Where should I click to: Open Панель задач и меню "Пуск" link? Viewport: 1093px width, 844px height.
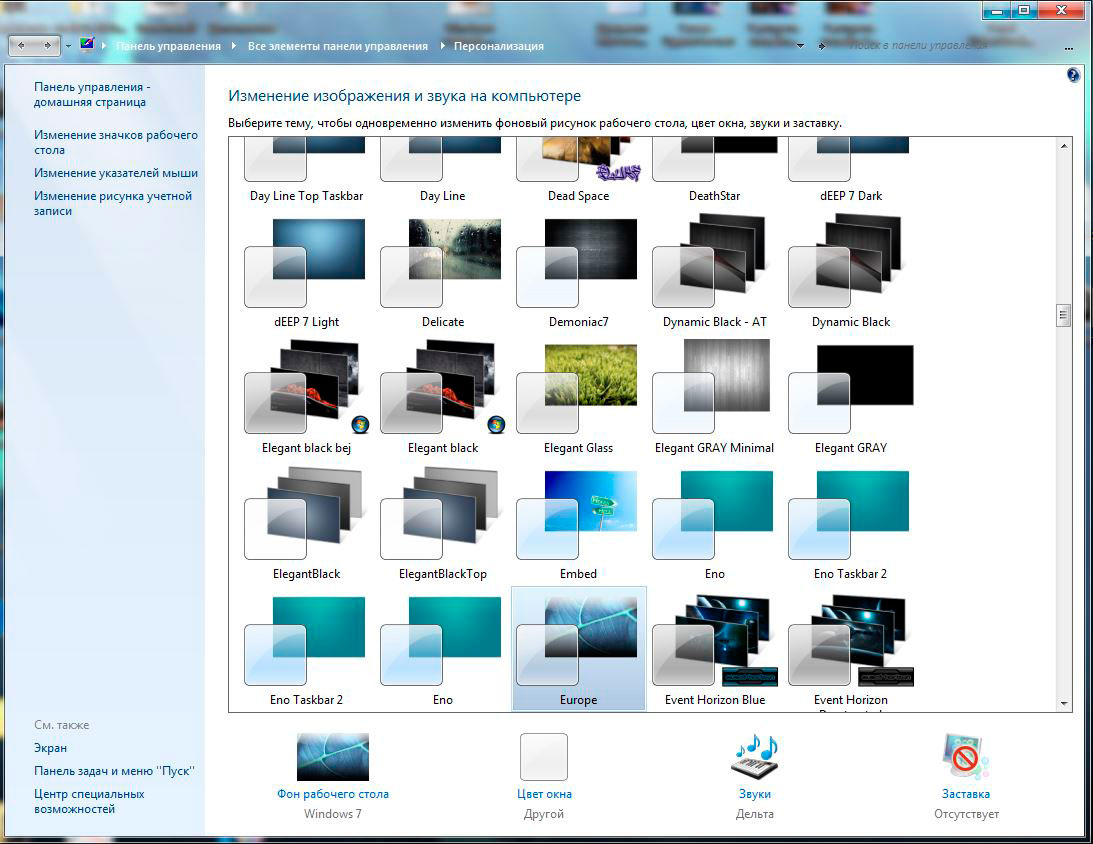click(114, 771)
